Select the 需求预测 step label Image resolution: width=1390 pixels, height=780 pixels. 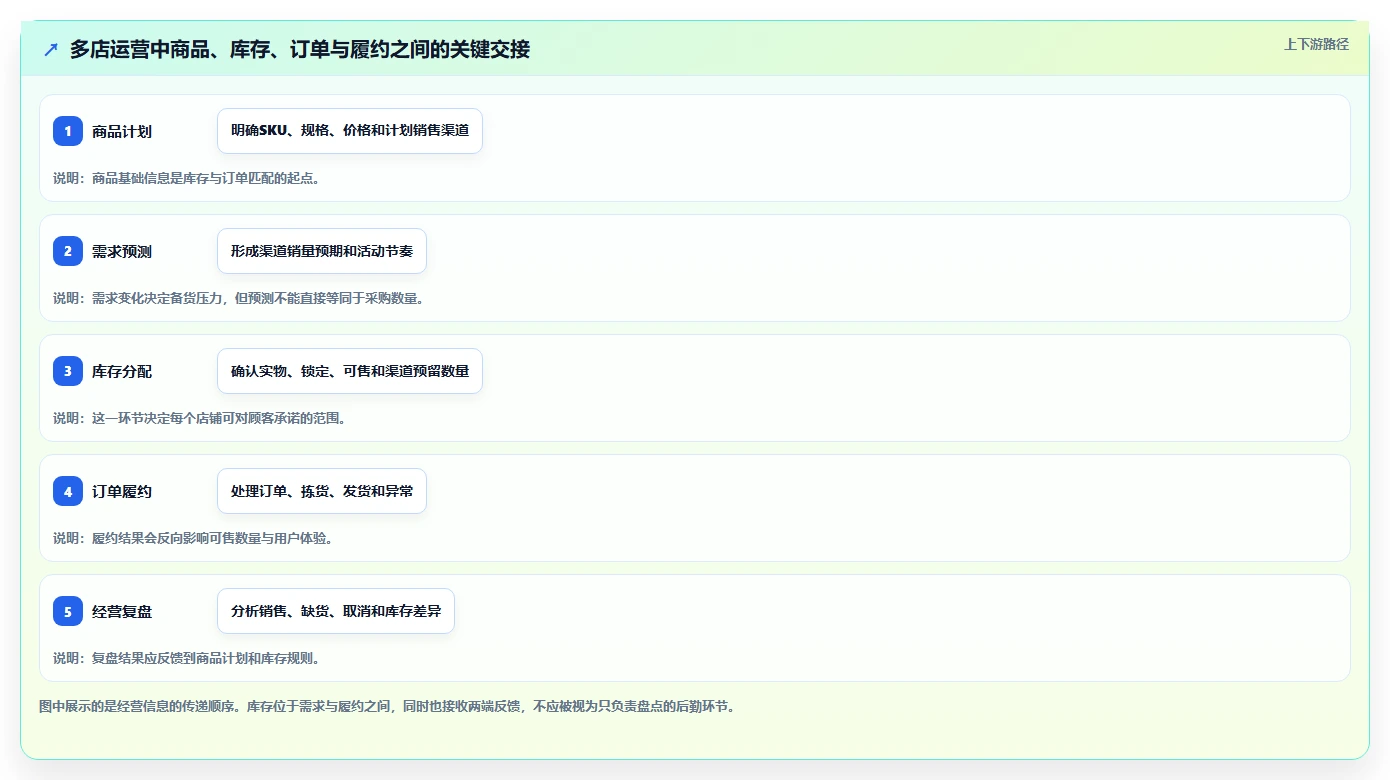pyautogui.click(x=122, y=251)
